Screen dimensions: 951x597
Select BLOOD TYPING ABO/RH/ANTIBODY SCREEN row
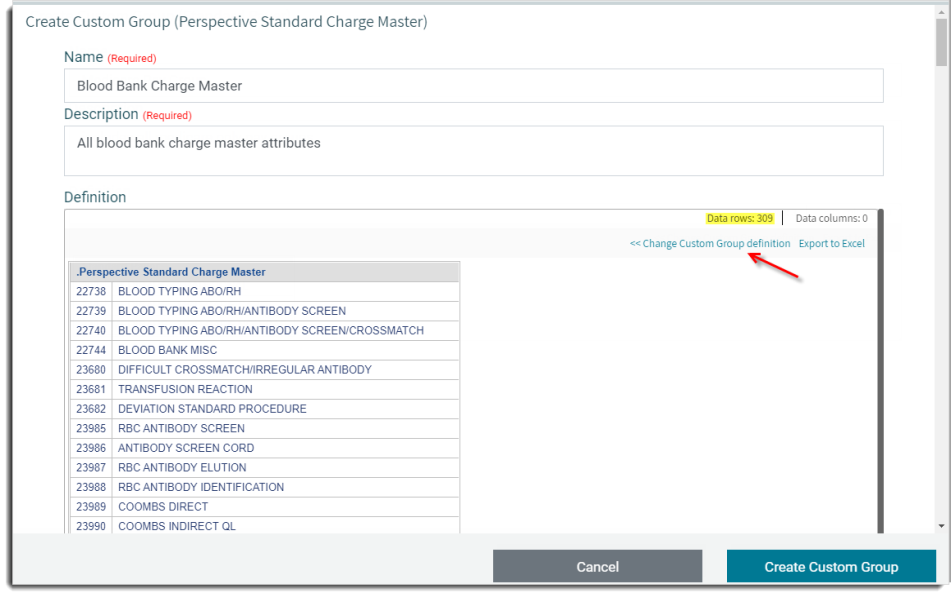(x=231, y=311)
